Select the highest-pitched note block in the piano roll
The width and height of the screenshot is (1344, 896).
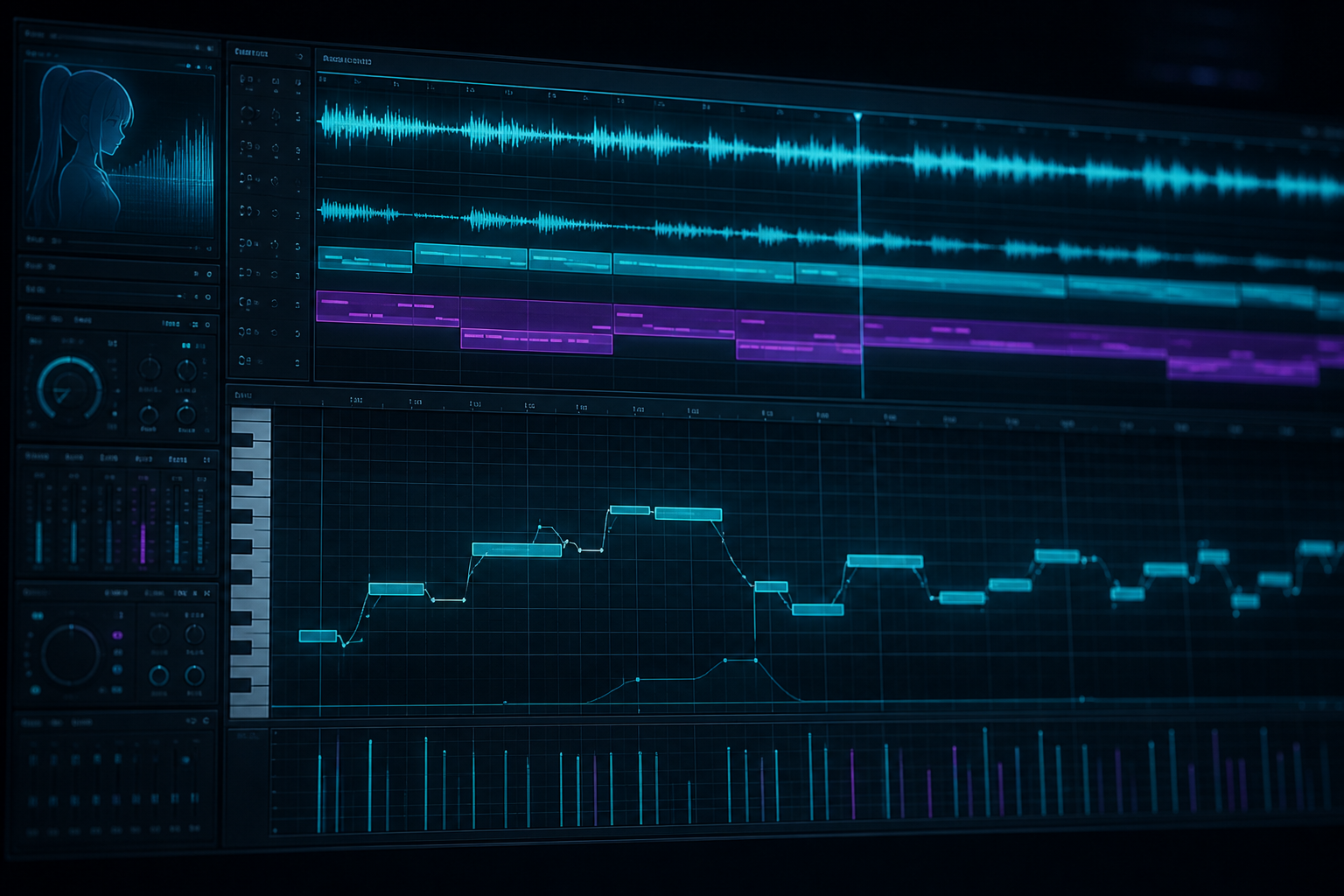click(x=630, y=510)
